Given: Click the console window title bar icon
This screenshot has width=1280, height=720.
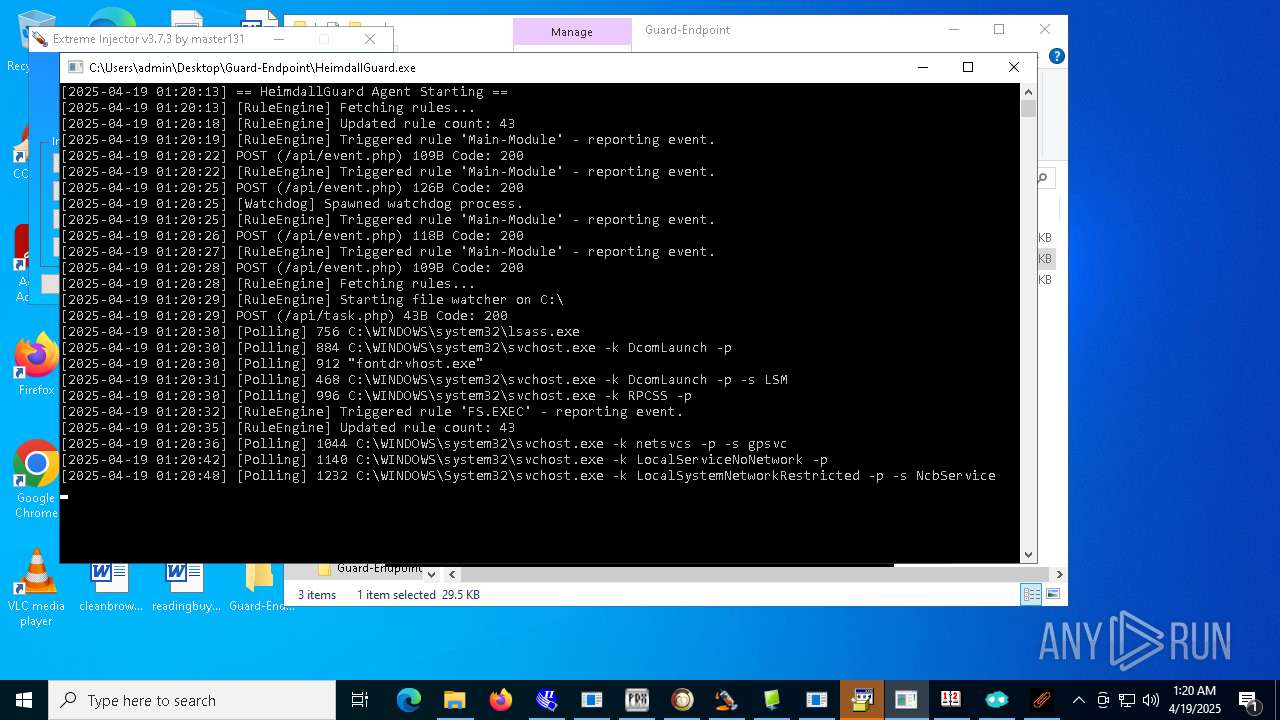Looking at the screenshot, I should pyautogui.click(x=75, y=67).
